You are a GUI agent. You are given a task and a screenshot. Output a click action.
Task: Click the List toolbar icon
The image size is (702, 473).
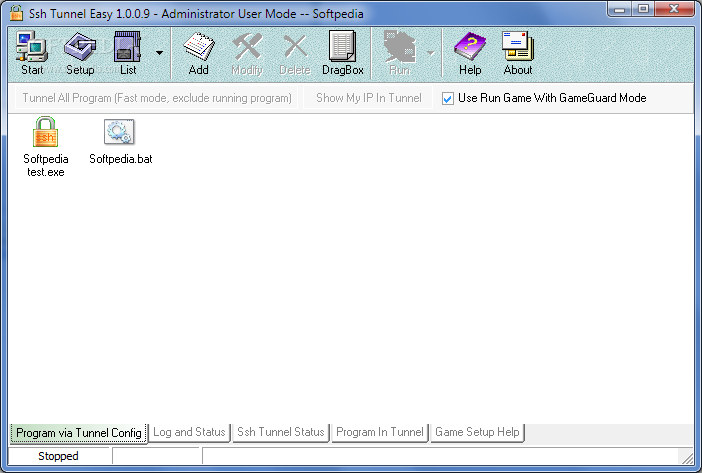point(128,53)
